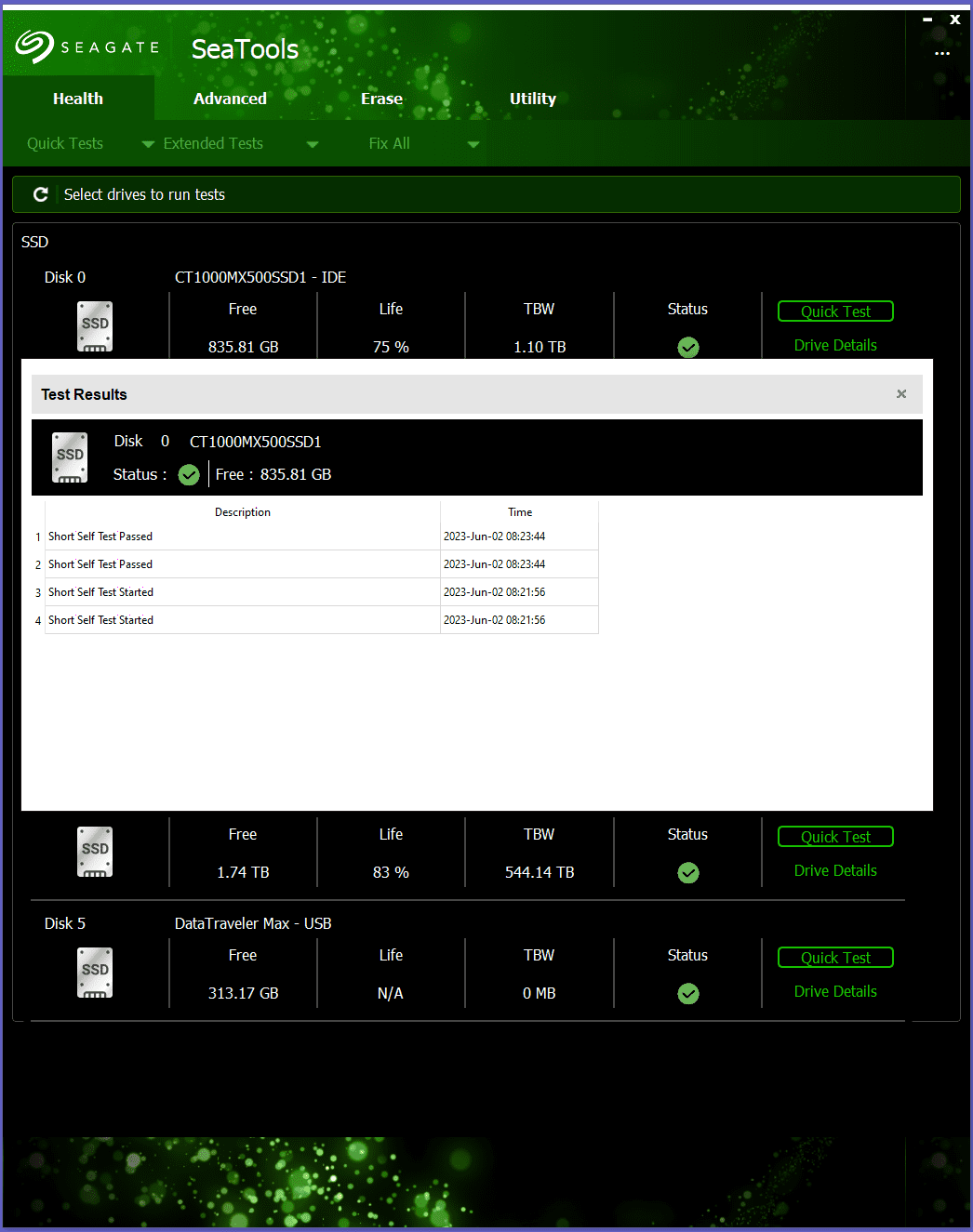Click the Seagate logo icon

pyautogui.click(x=34, y=46)
